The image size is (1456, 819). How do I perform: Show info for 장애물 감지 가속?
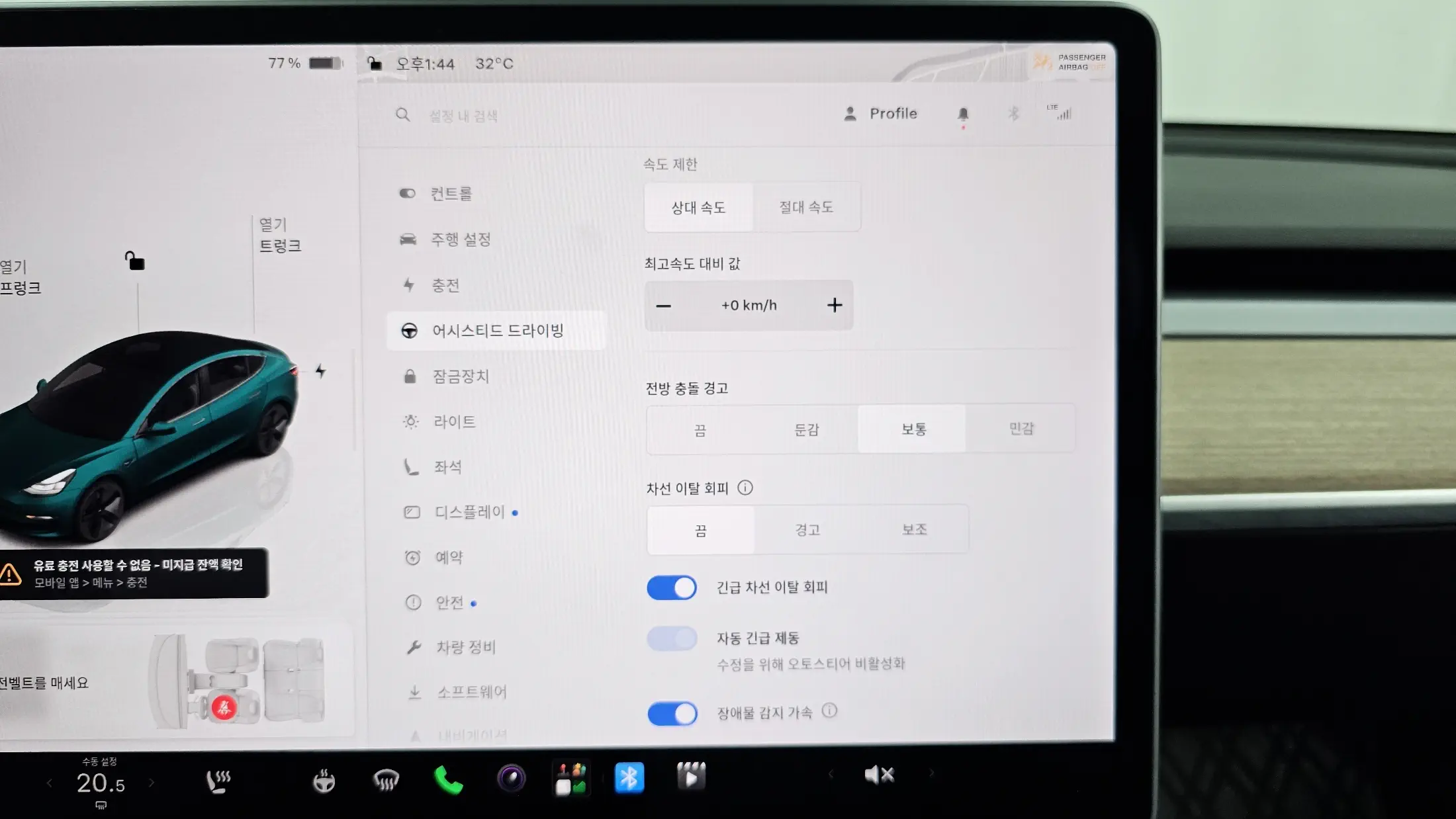829,711
